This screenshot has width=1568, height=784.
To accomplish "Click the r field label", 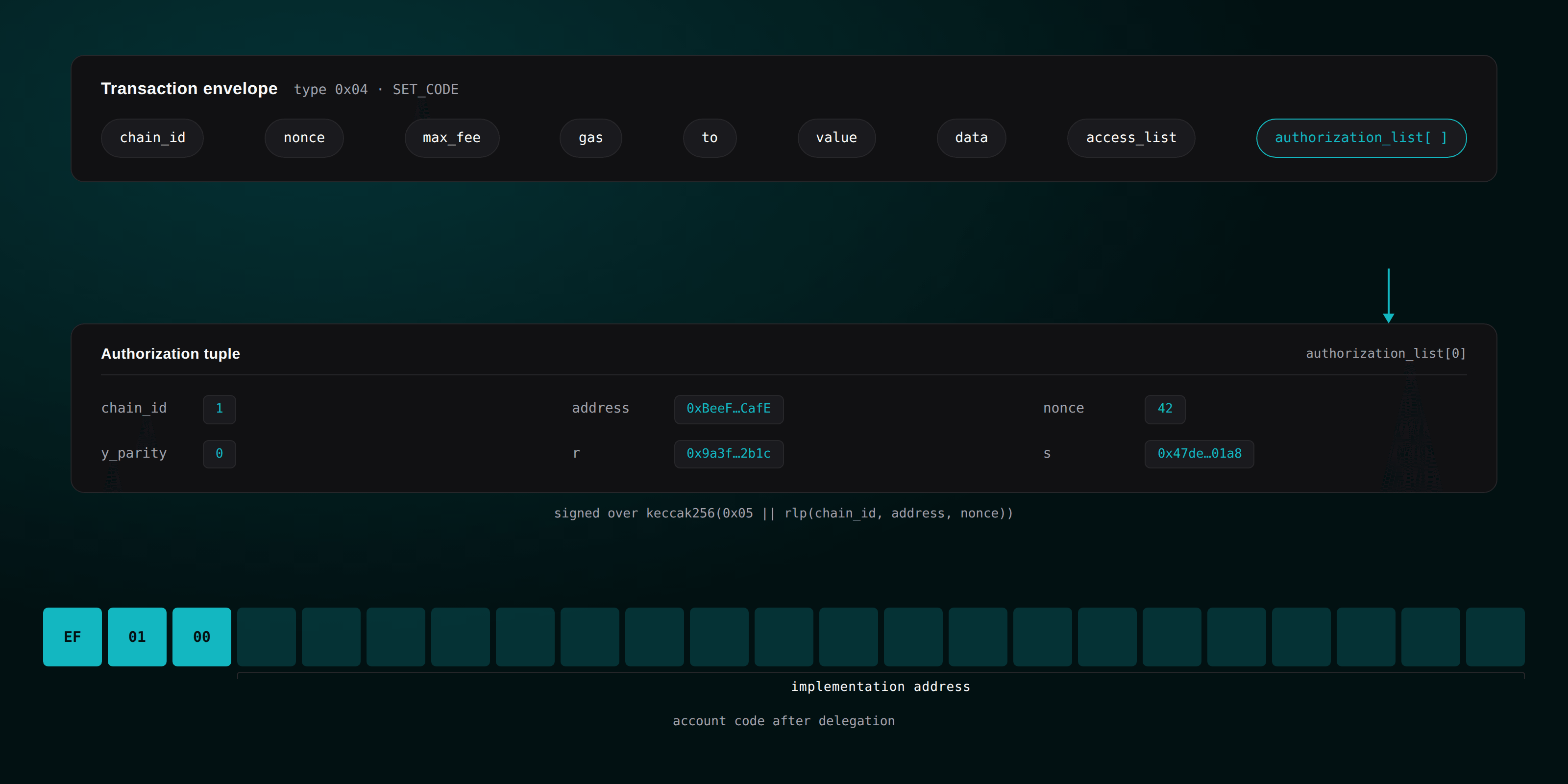I will [576, 453].
